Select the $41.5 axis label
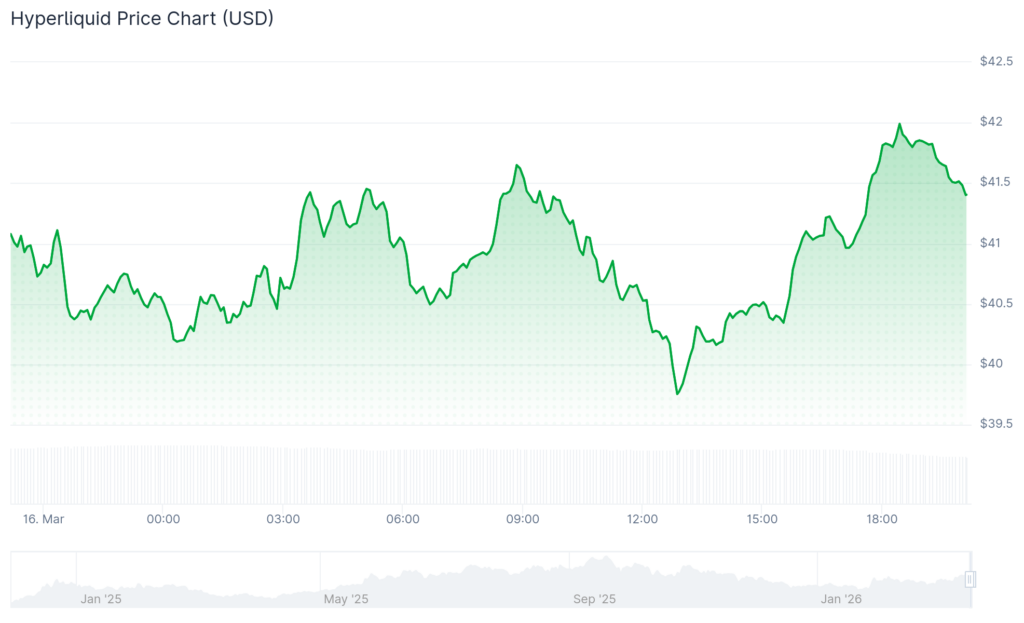Image resolution: width=1024 pixels, height=623 pixels. 996,182
